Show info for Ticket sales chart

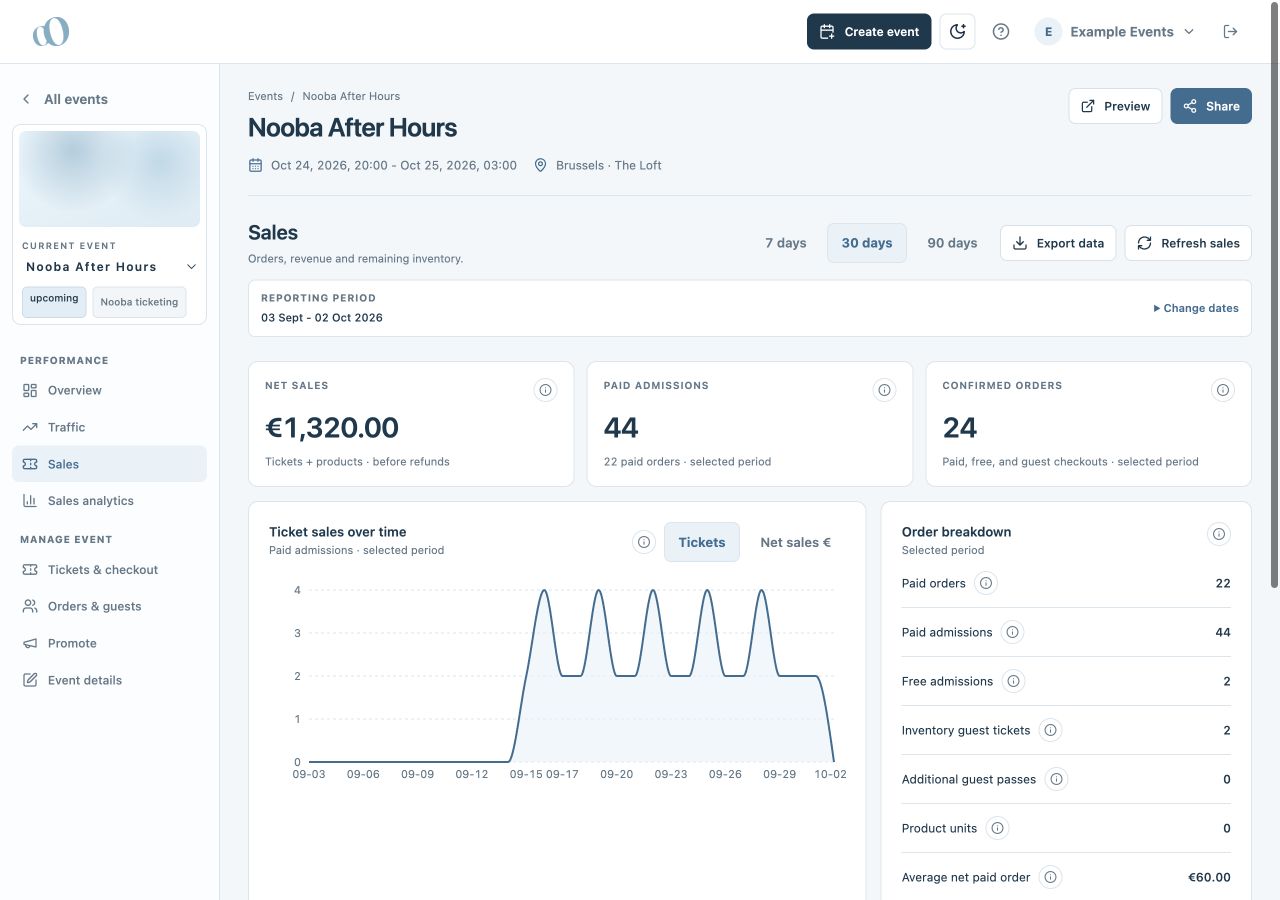point(644,542)
